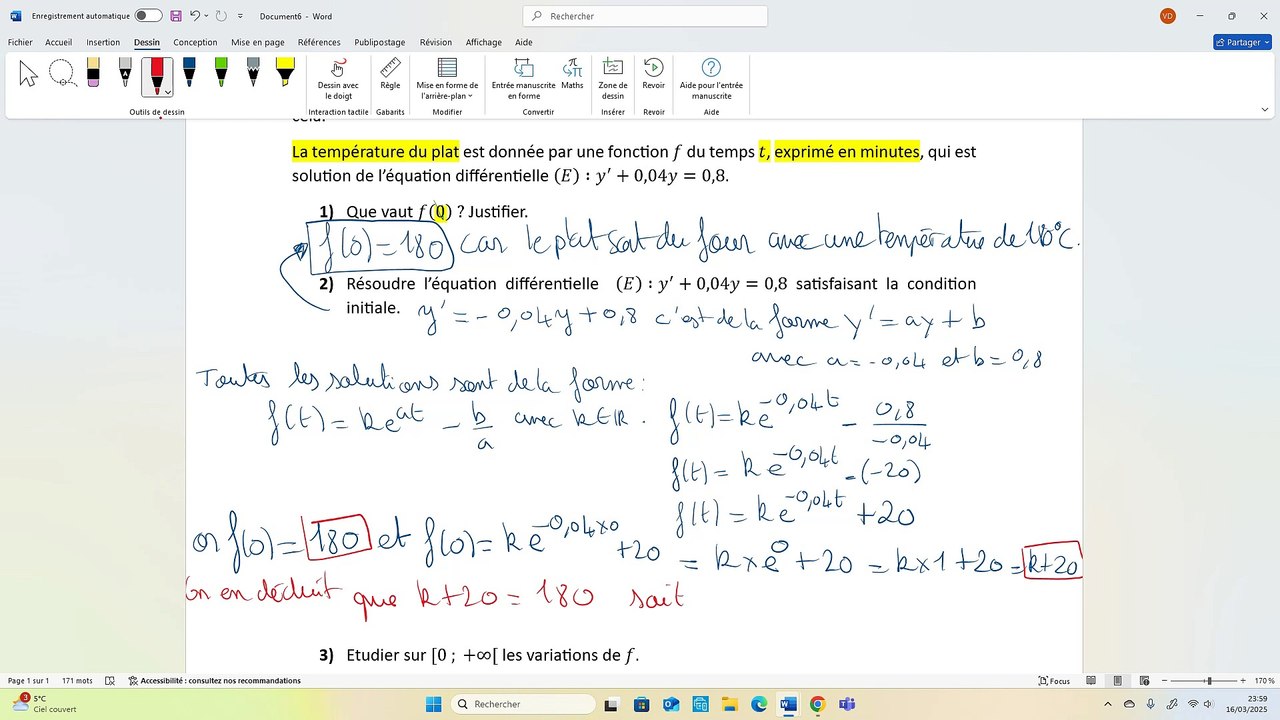Select the green pen

[x=221, y=73]
